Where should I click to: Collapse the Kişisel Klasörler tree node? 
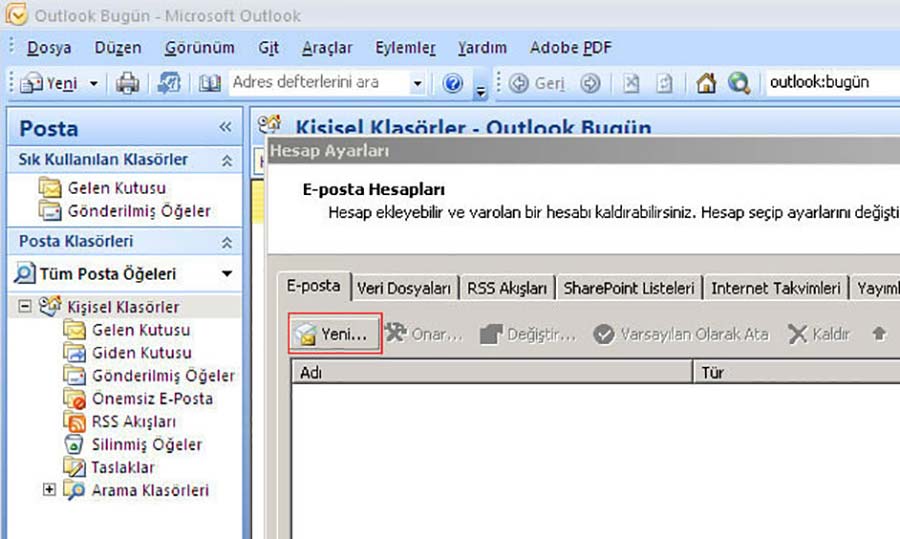click(x=25, y=306)
